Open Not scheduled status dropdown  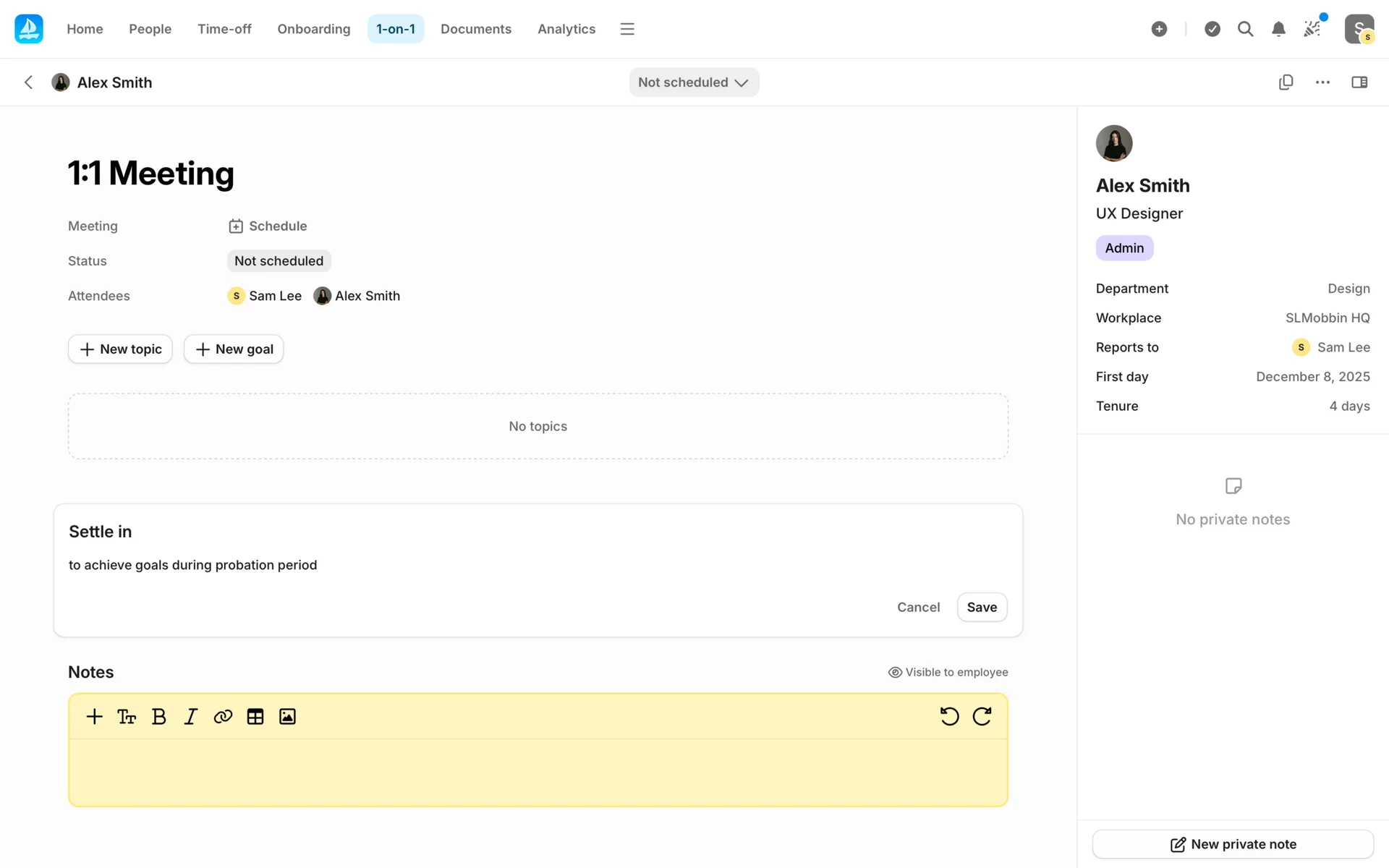pos(693,82)
